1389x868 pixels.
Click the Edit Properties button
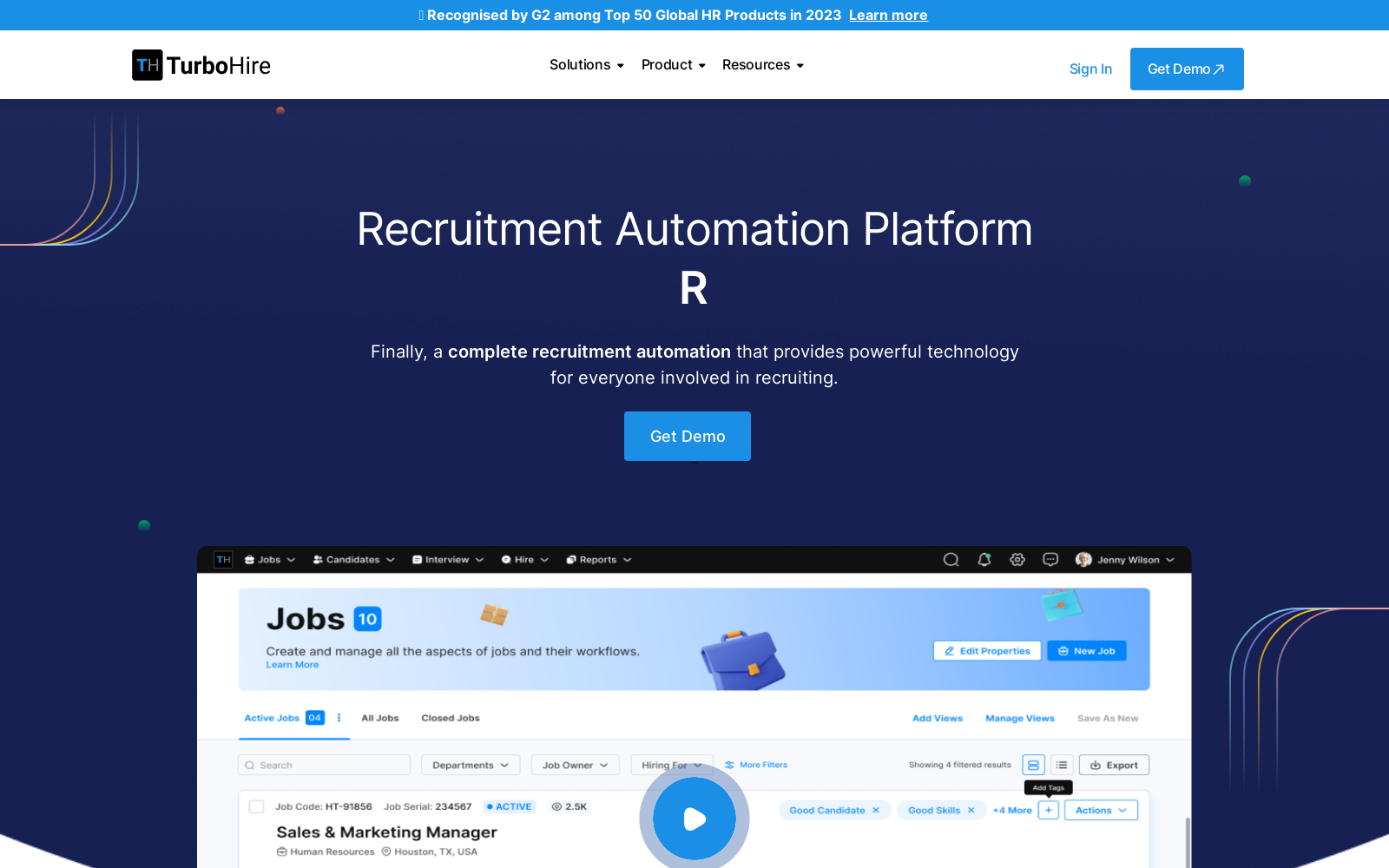[x=987, y=651]
